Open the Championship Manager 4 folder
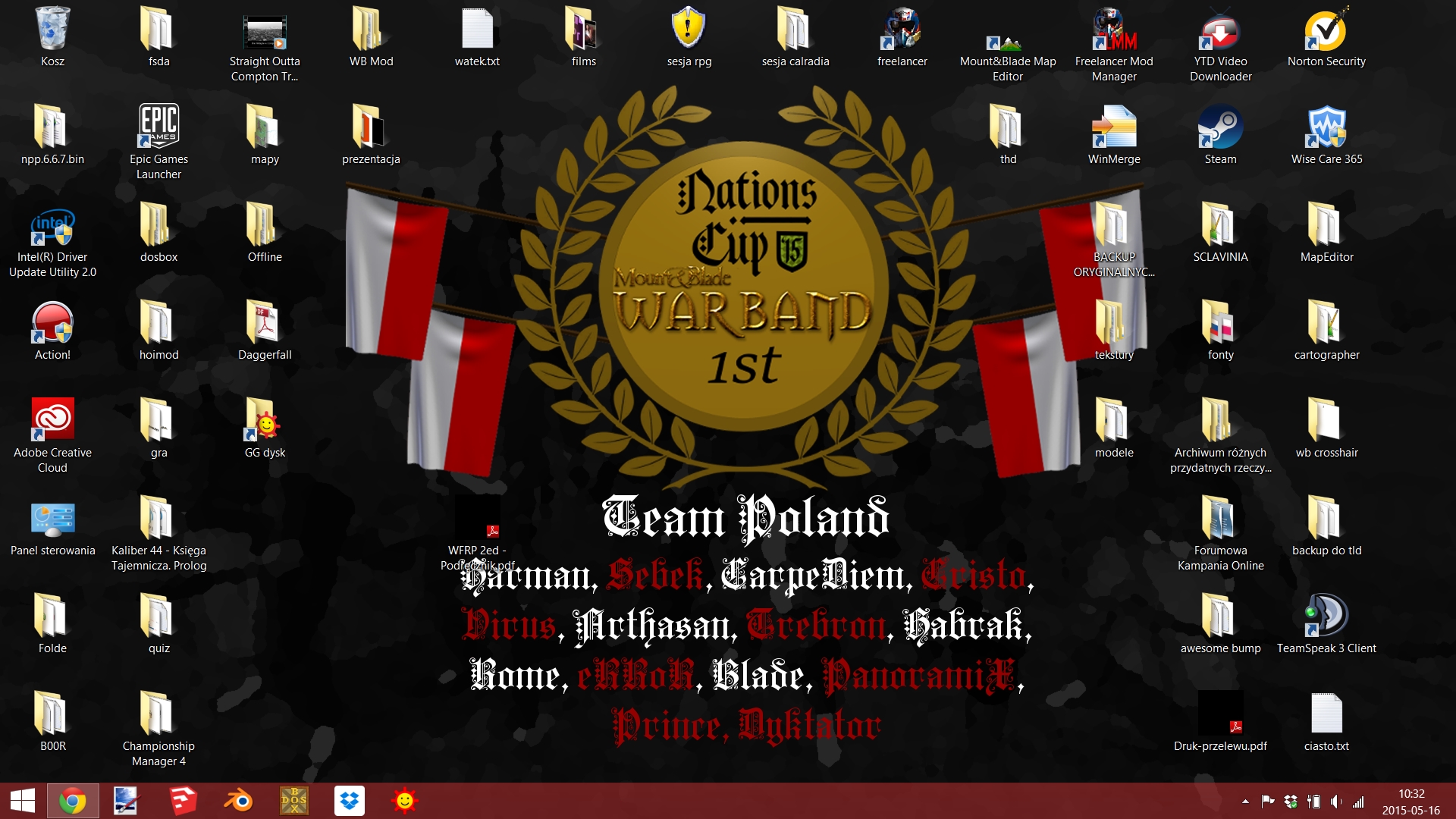Viewport: 1456px width, 819px height. click(158, 730)
